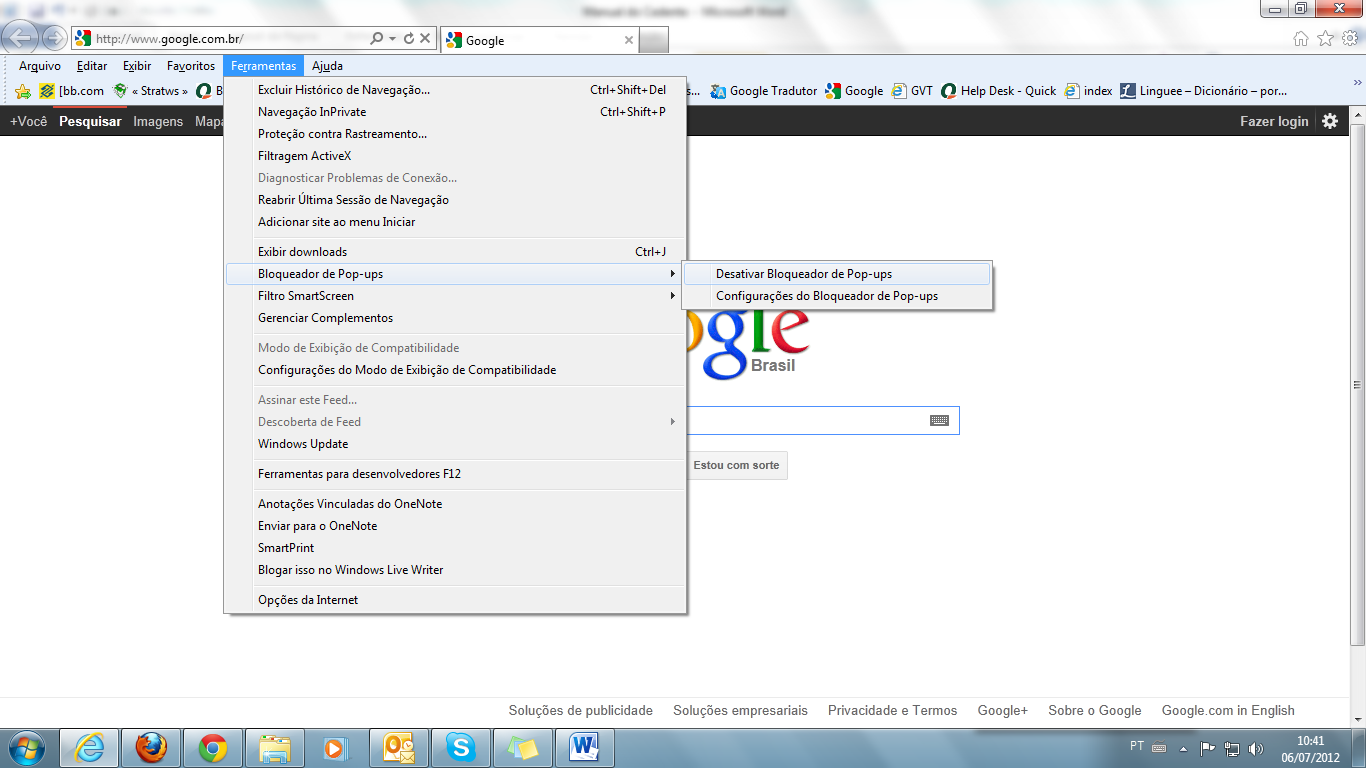Choose Filtragem ActiveX
Viewport: 1366px width, 768px height.
click(455, 156)
